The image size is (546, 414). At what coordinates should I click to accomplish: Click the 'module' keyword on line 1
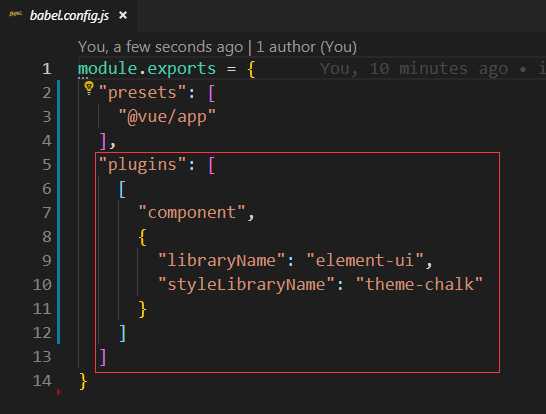(108, 68)
